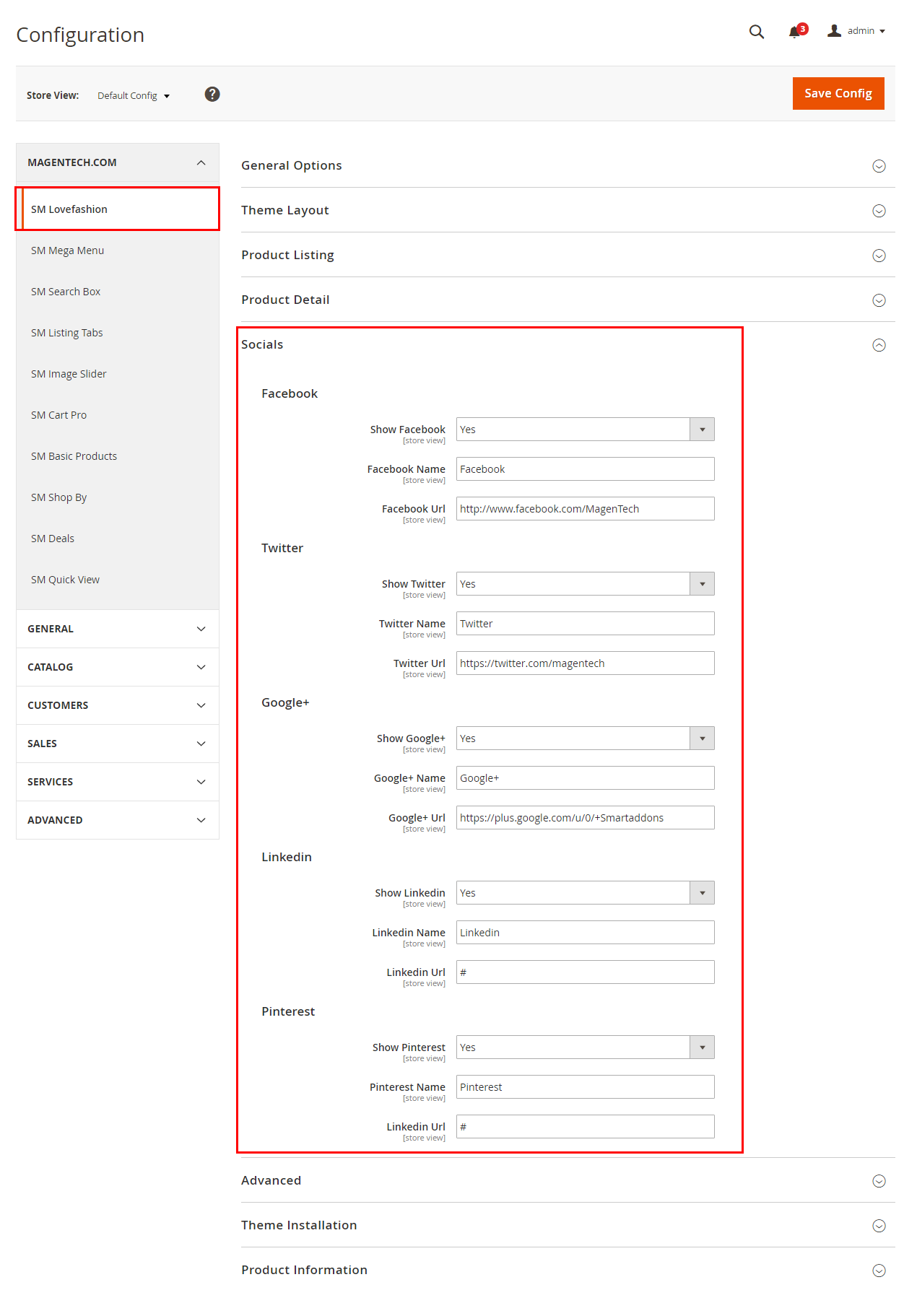This screenshot has width=917, height=1316.
Task: Click the Product Information section title
Action: 304,1270
